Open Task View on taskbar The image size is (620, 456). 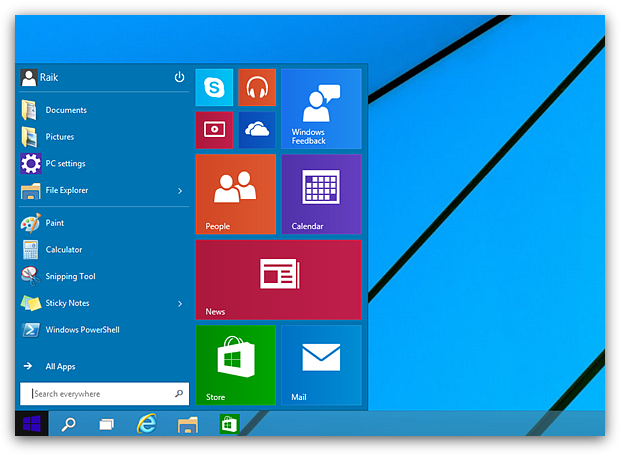coord(107,424)
